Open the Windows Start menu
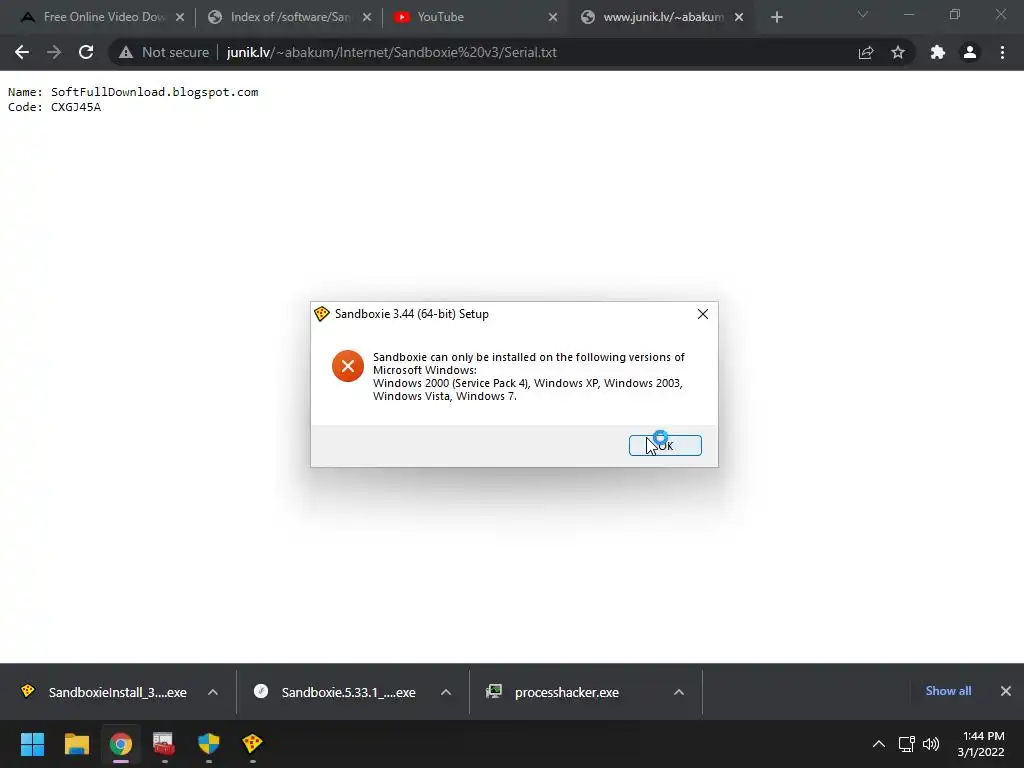The width and height of the screenshot is (1024, 768). [x=32, y=744]
